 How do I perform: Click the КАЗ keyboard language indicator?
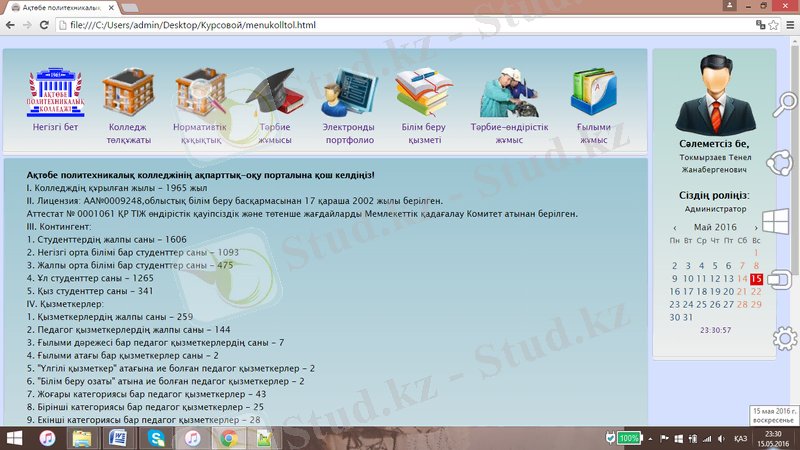(x=740, y=439)
